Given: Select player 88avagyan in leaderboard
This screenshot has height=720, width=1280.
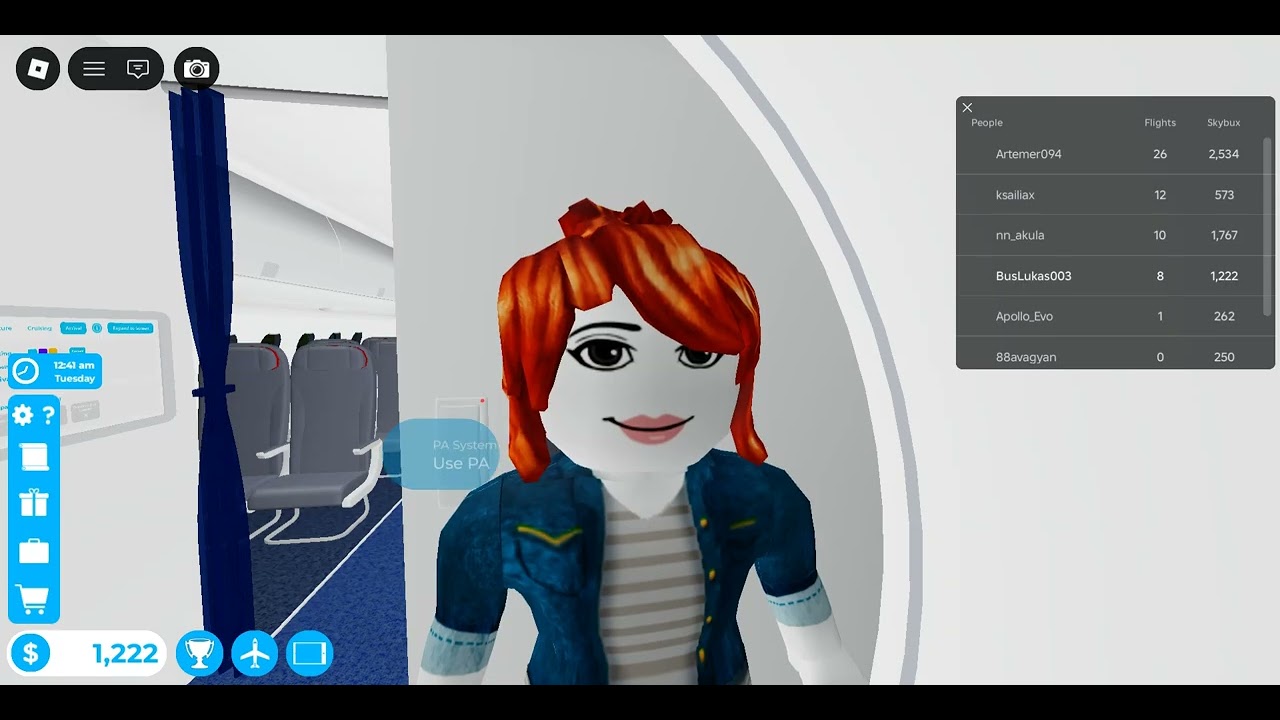Looking at the screenshot, I should (1026, 357).
